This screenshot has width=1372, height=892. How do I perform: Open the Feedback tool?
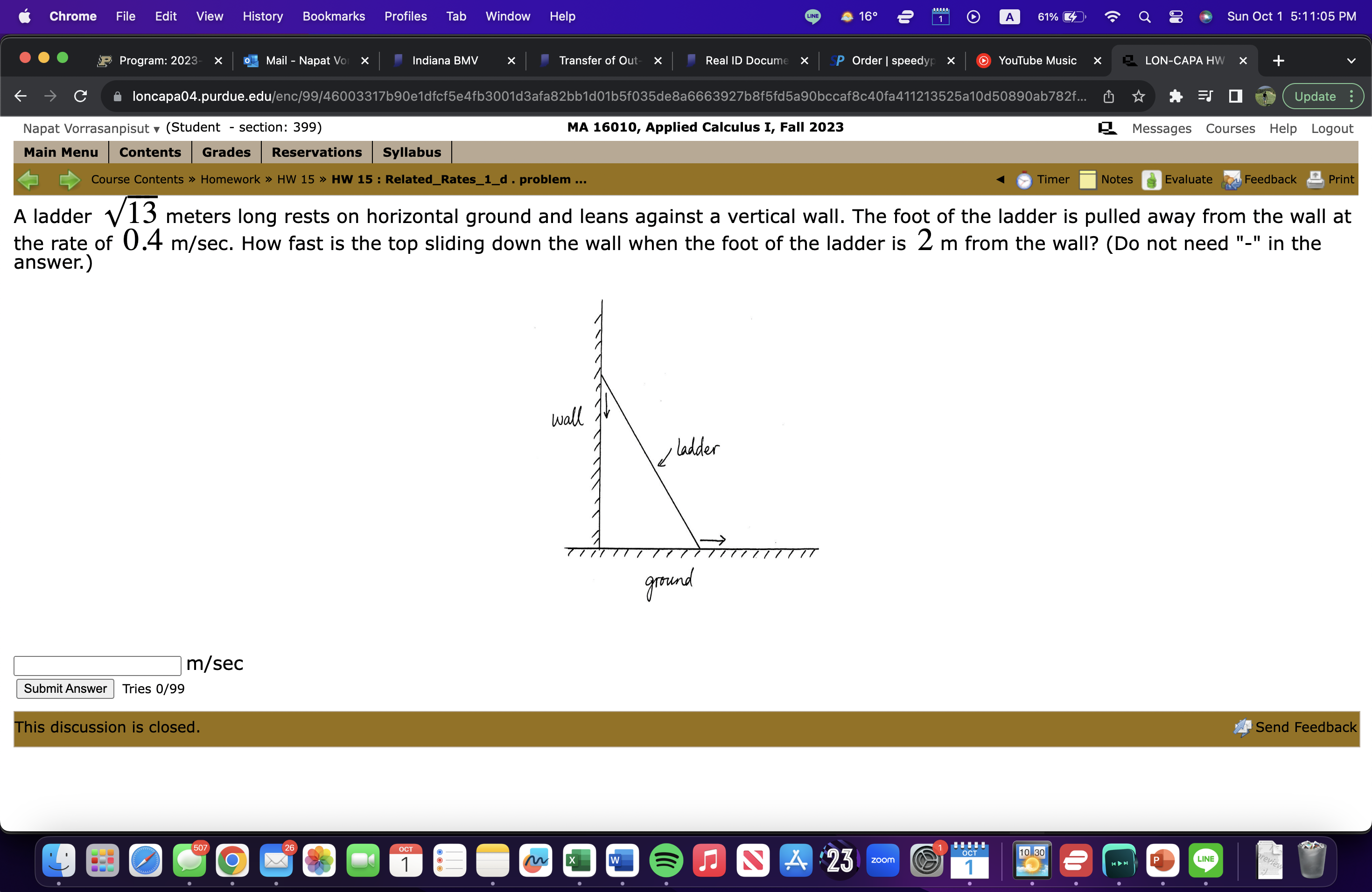pos(1259,179)
